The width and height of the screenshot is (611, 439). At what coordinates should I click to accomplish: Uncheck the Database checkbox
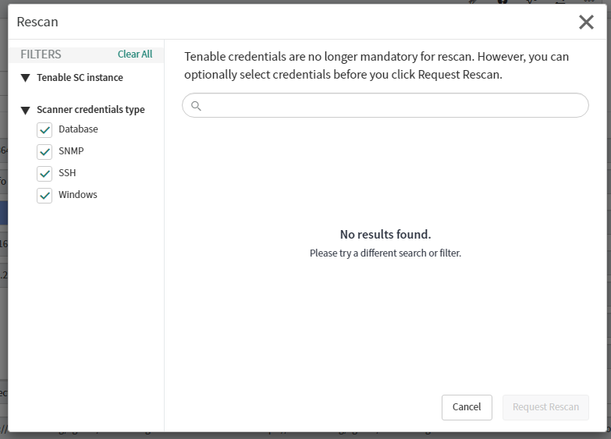(44, 130)
